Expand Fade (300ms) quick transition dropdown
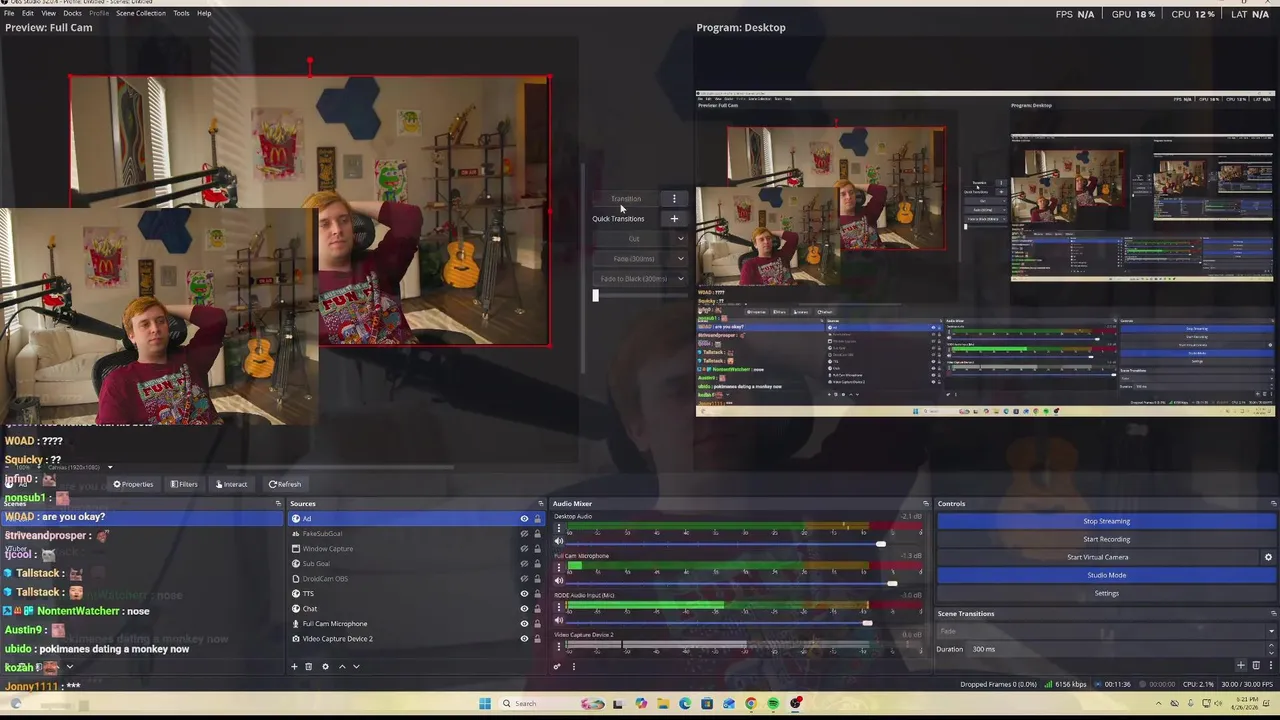This screenshot has height=720, width=1280. pos(681,258)
